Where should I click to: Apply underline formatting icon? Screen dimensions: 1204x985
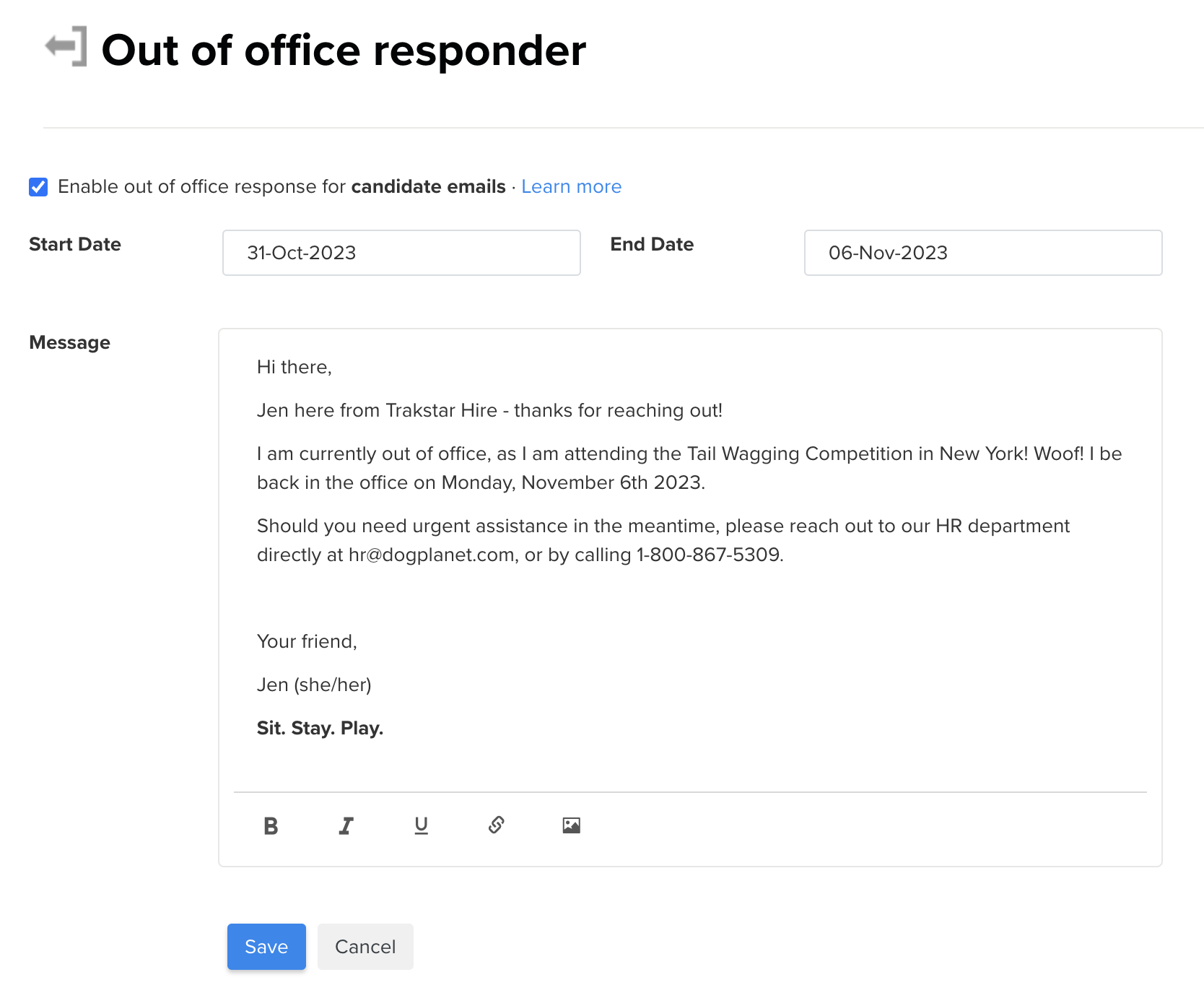click(421, 825)
